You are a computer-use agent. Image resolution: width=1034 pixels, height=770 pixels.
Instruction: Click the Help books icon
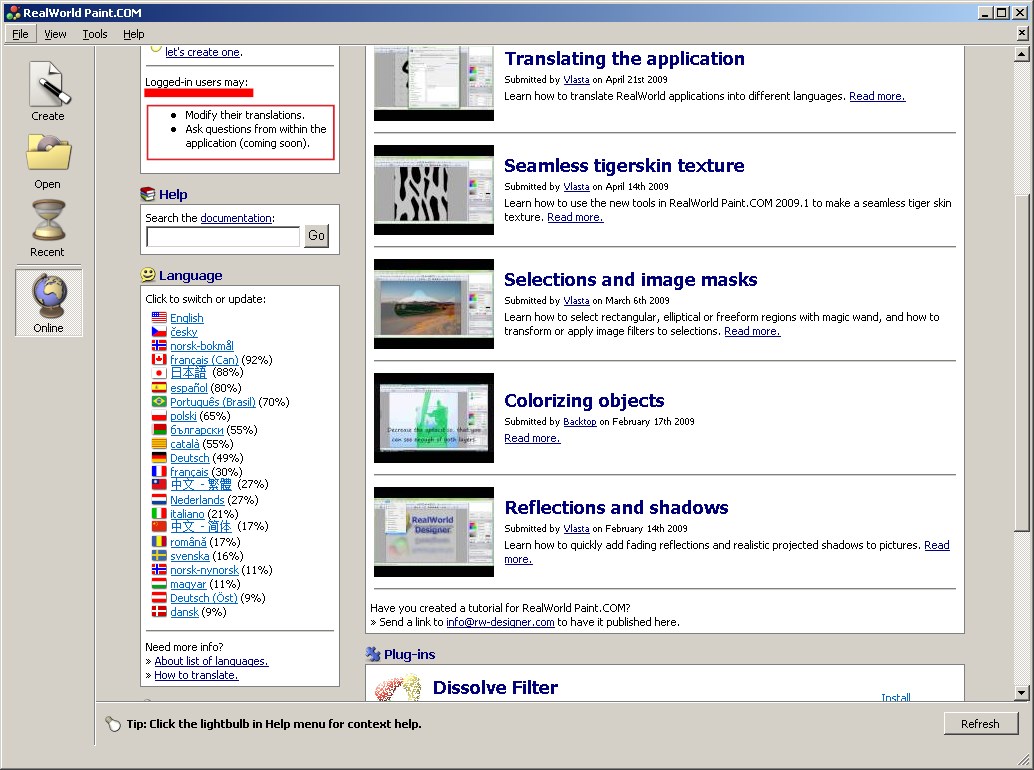coord(148,194)
